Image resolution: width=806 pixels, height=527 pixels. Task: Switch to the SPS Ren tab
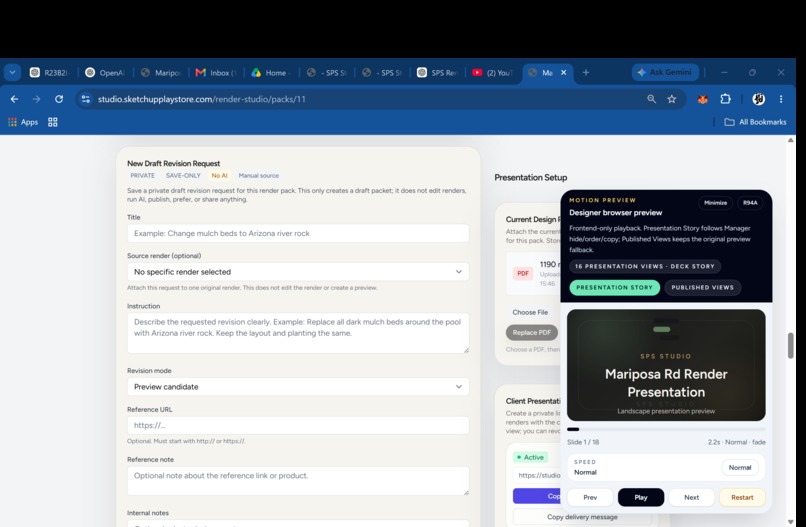tap(437, 72)
